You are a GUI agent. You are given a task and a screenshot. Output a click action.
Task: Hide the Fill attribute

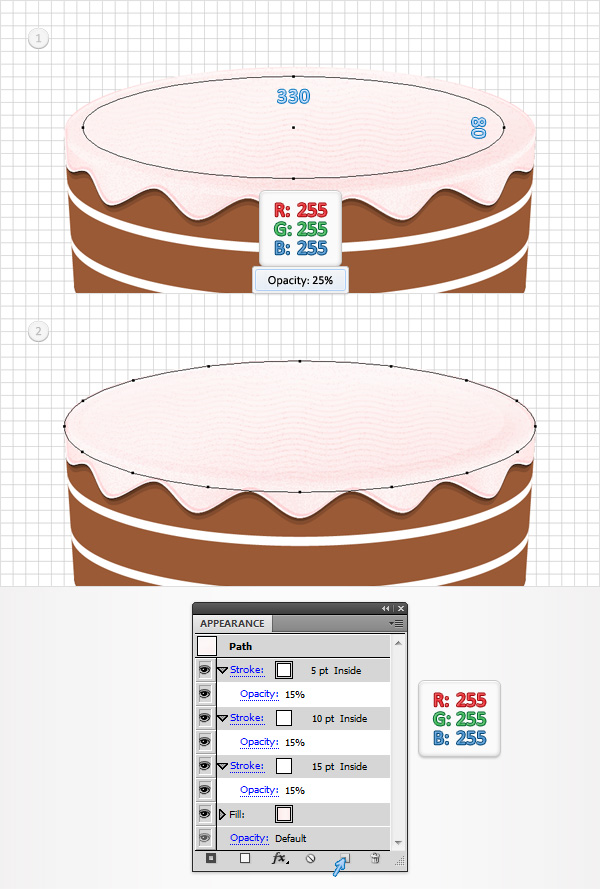pyautogui.click(x=205, y=814)
